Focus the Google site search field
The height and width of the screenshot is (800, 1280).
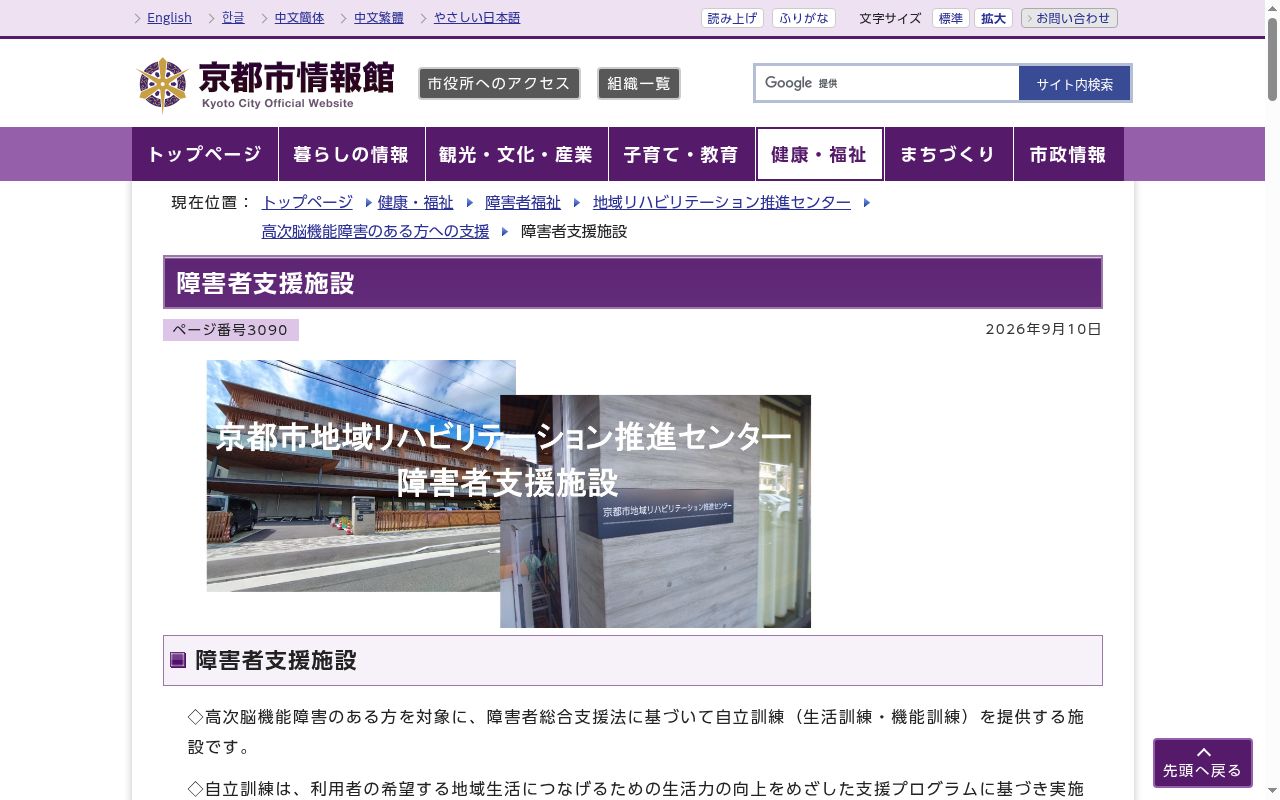[x=887, y=83]
